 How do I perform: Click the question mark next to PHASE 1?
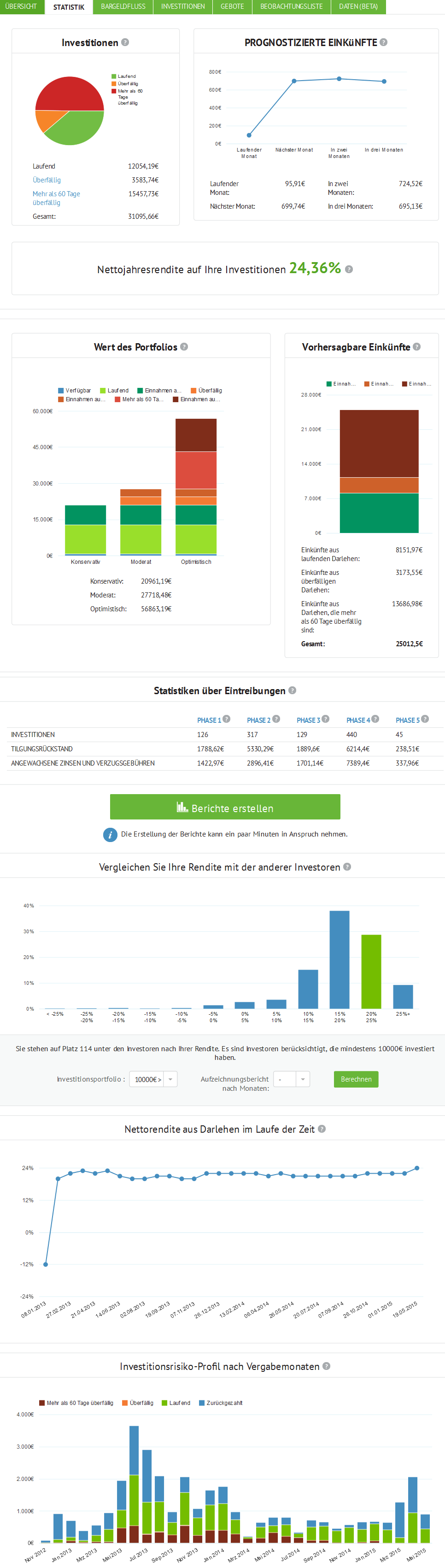click(x=227, y=719)
